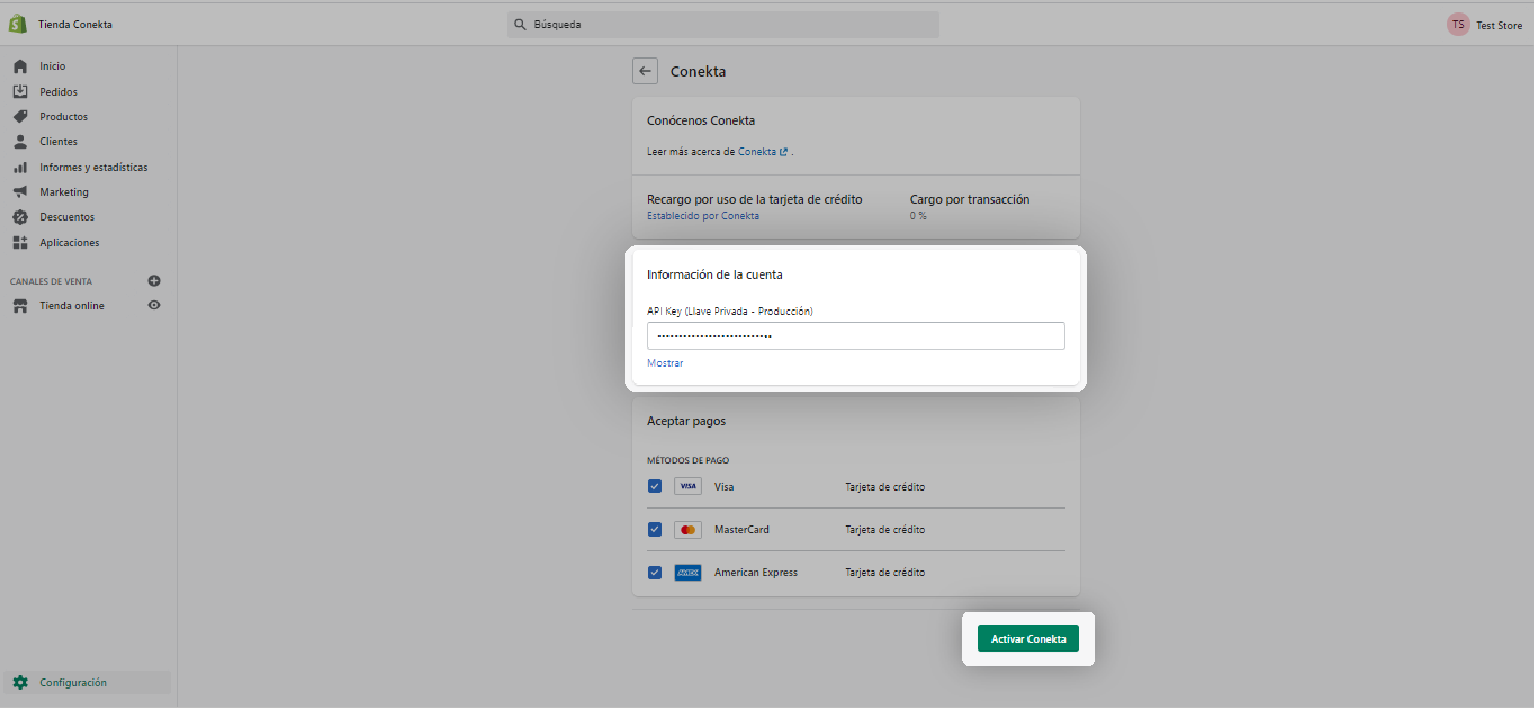Screen dimensions: 1534x708
Task: Click the Pedidos inbox icon
Action: [x=20, y=91]
